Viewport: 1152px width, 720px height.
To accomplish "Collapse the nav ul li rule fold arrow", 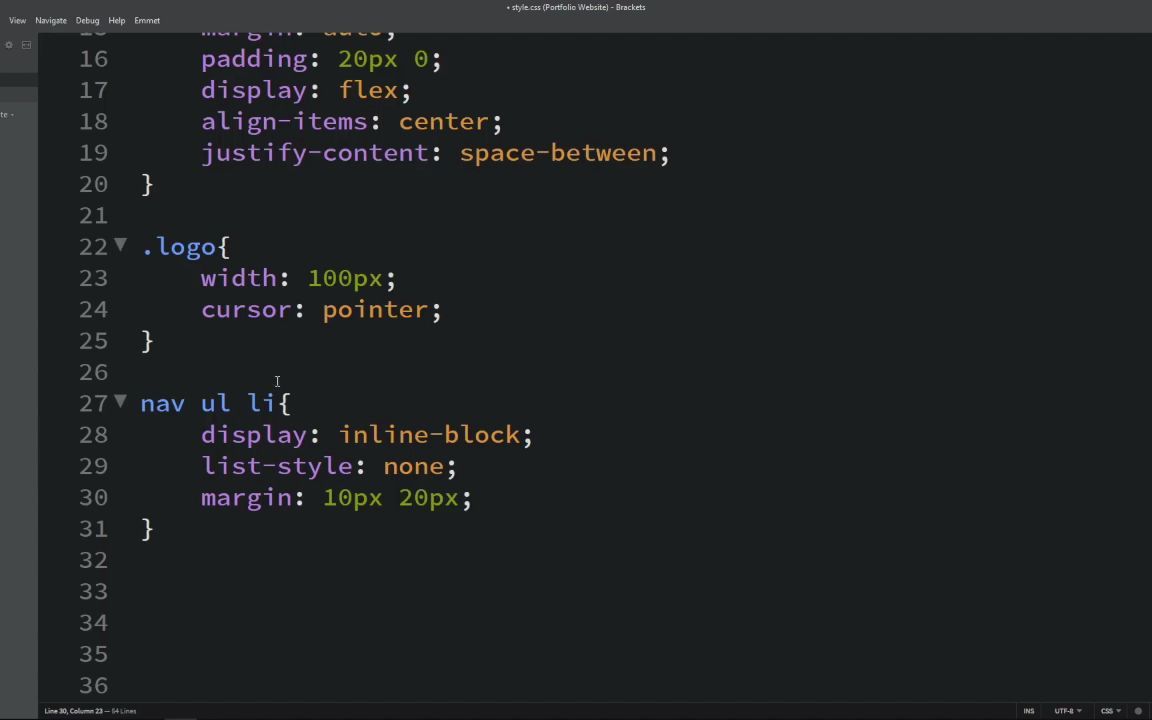I will pyautogui.click(x=119, y=402).
